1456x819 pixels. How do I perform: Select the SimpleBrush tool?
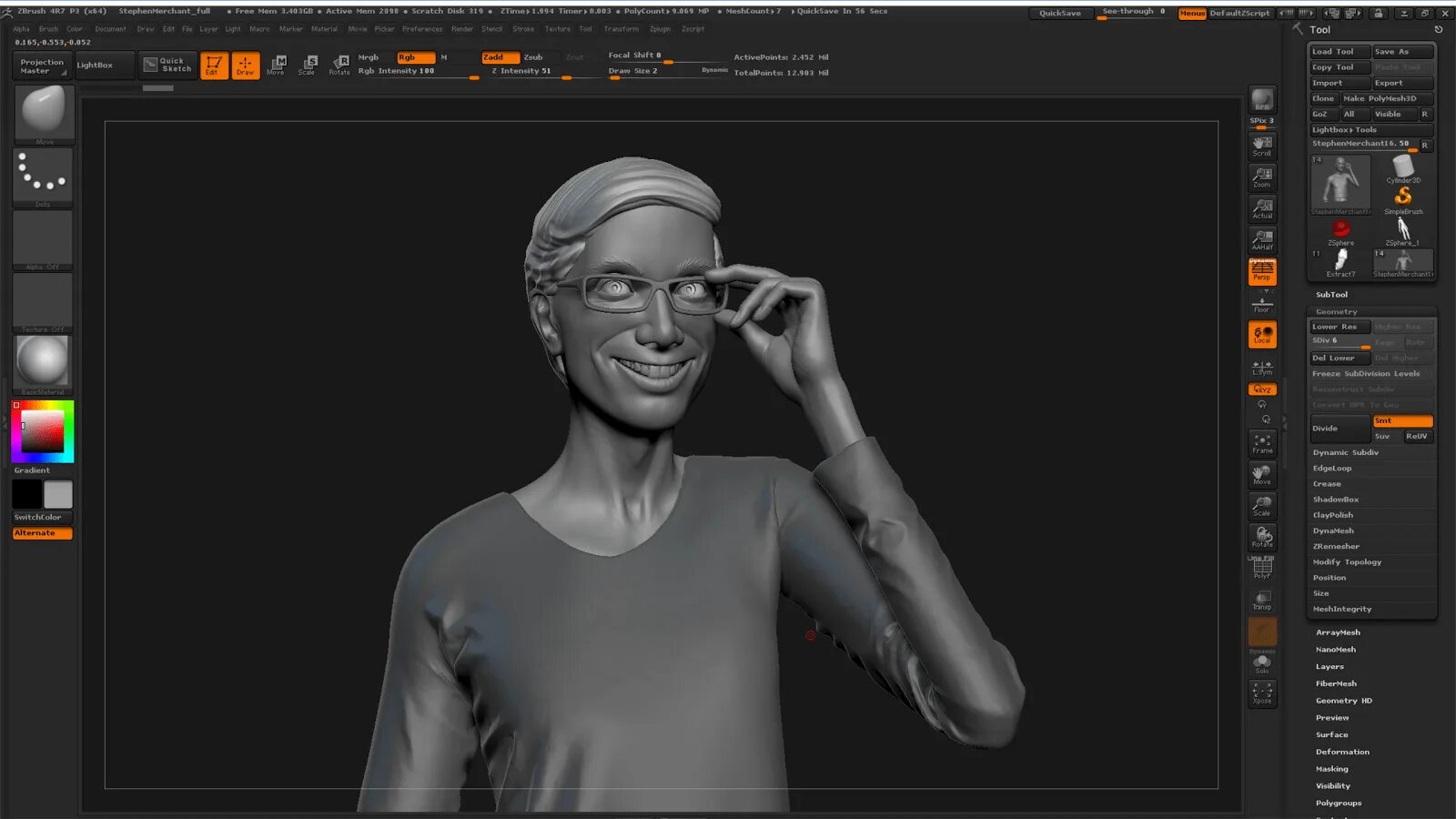point(1403,200)
